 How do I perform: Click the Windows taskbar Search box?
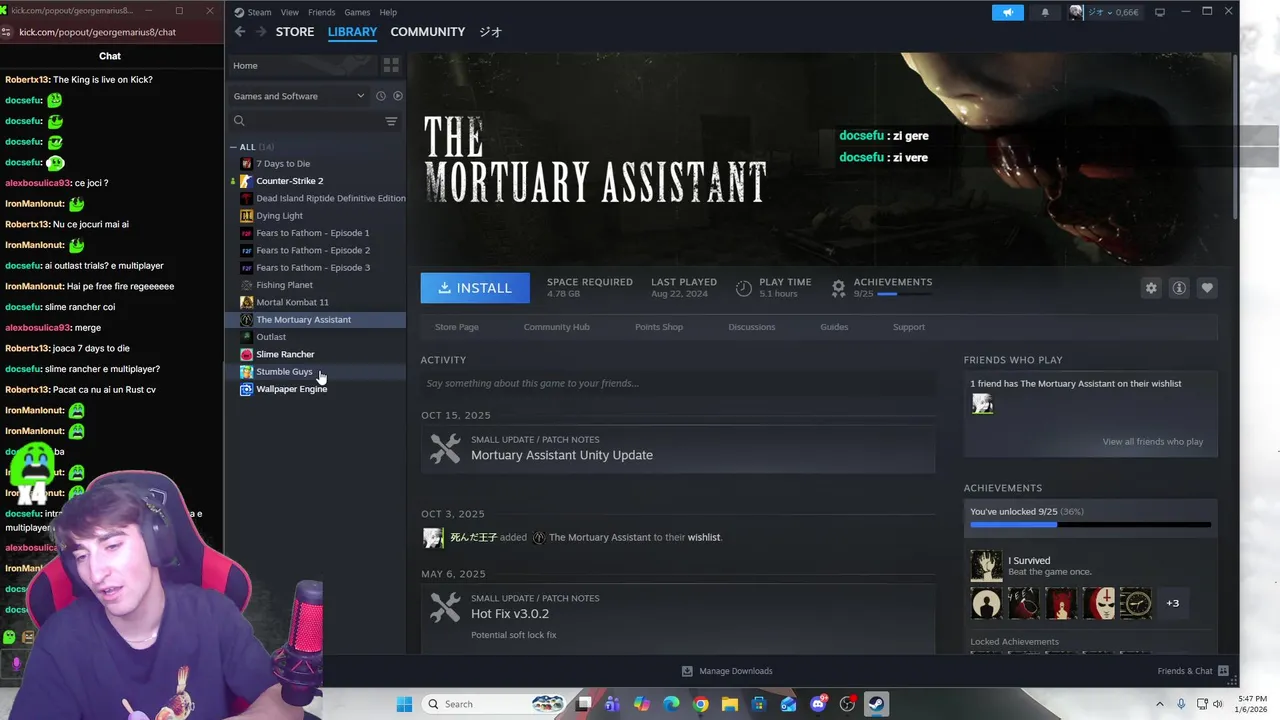tap(494, 704)
